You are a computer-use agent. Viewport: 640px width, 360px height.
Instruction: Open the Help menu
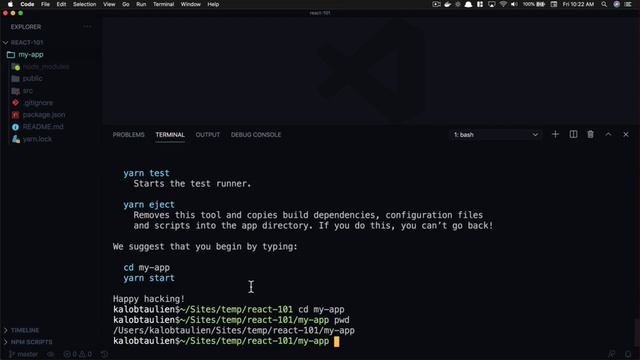pos(213,4)
